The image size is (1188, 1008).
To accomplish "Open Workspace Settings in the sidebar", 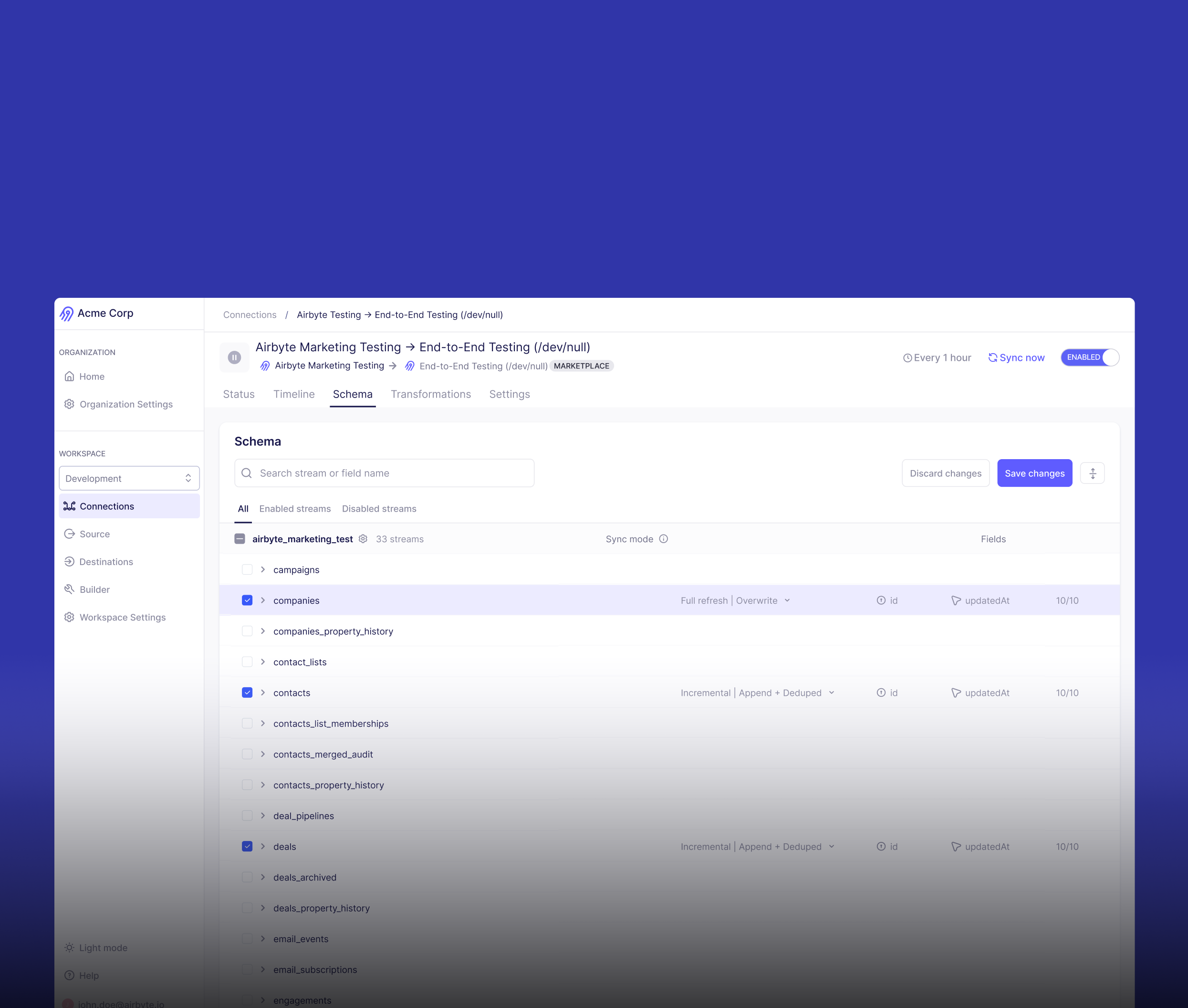I will [x=122, y=617].
